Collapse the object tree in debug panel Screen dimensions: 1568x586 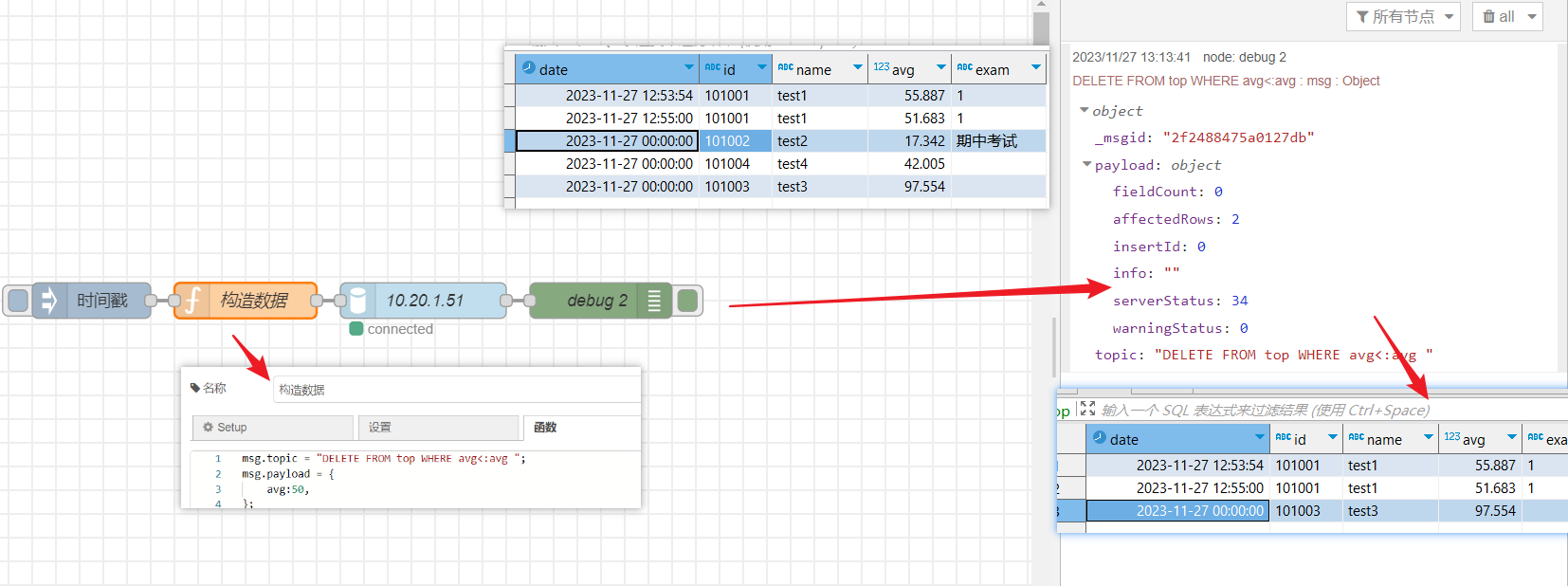[1085, 111]
